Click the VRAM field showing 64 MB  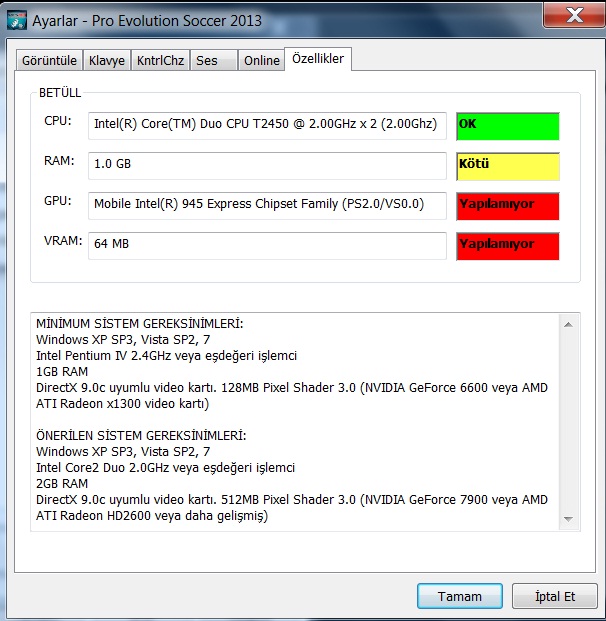(x=267, y=245)
